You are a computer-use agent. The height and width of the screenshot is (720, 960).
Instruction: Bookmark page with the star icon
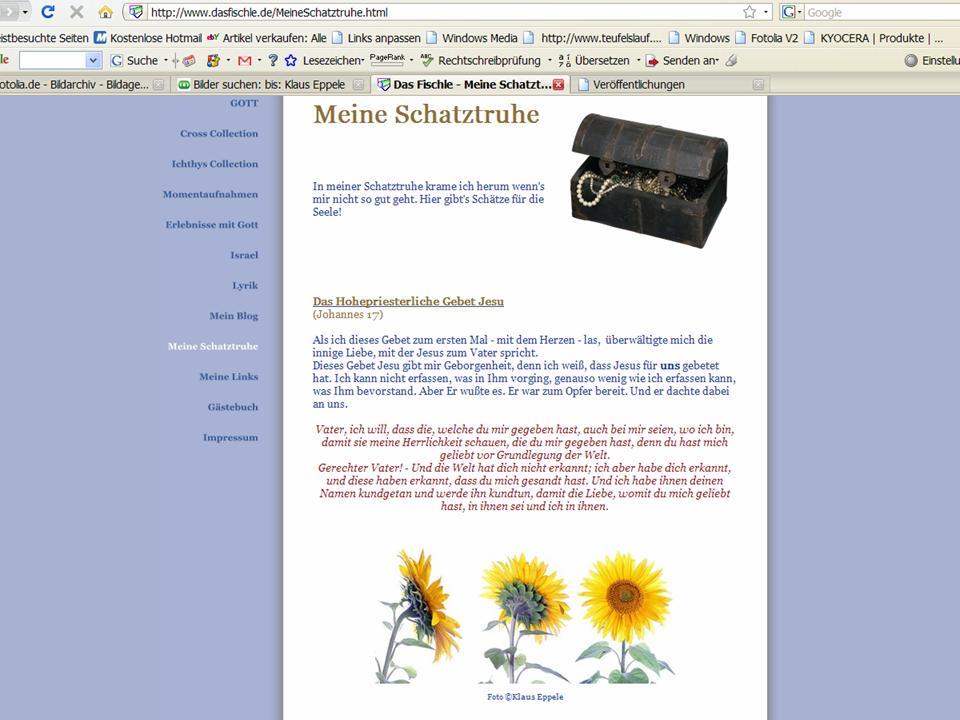coord(749,12)
